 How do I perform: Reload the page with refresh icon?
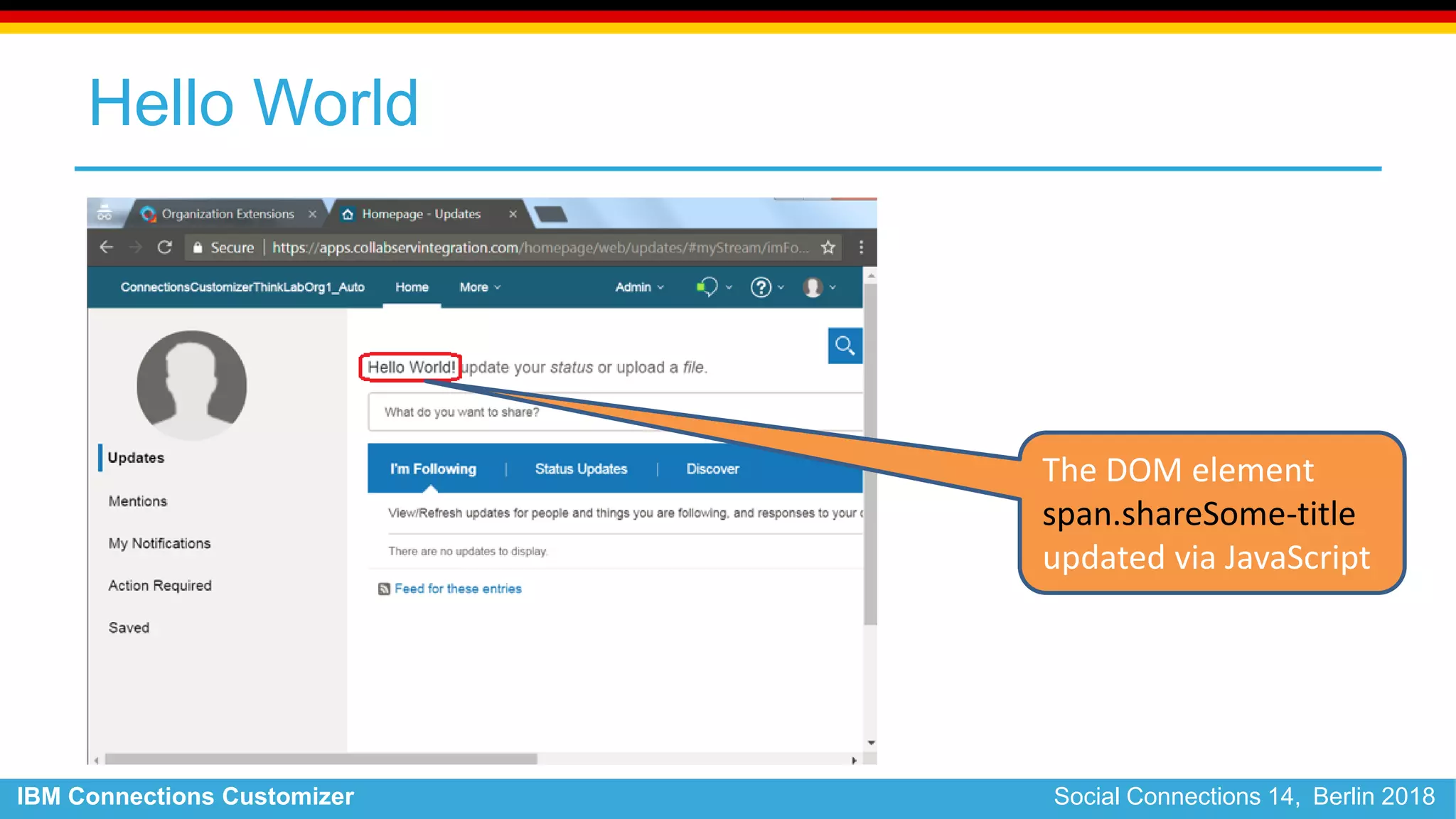tap(164, 247)
